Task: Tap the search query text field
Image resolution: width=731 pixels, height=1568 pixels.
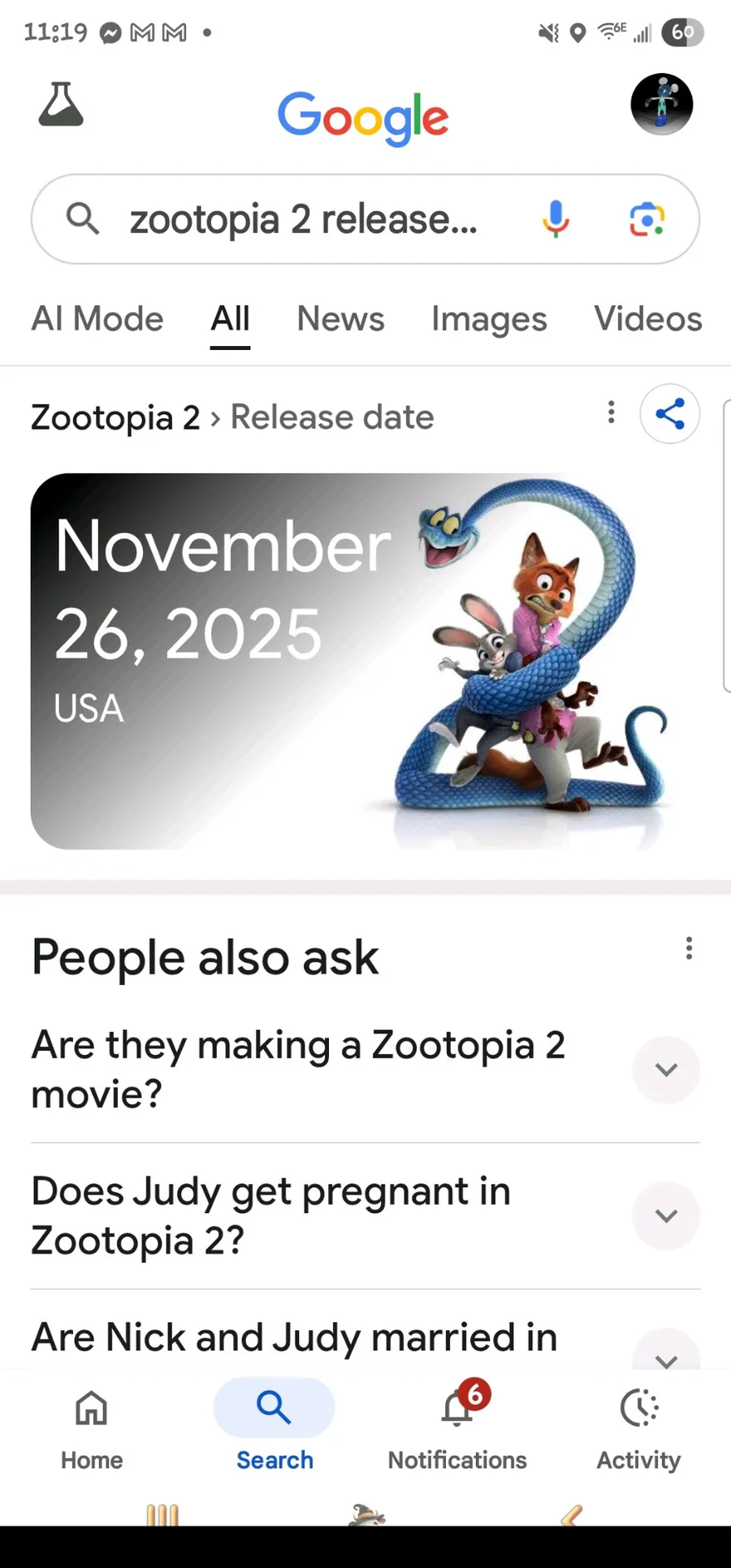Action: (x=304, y=219)
